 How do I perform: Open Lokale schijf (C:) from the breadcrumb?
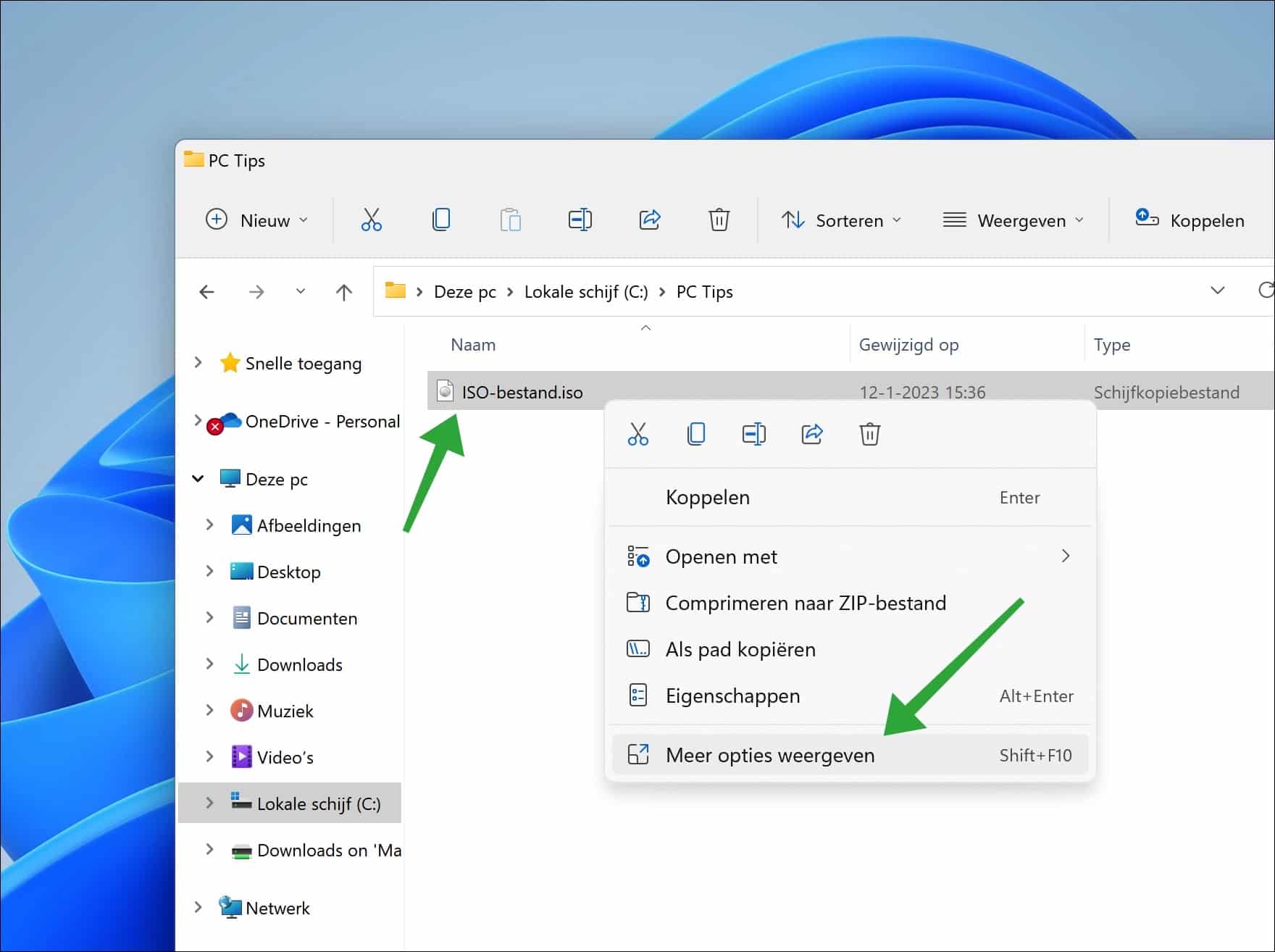(585, 291)
